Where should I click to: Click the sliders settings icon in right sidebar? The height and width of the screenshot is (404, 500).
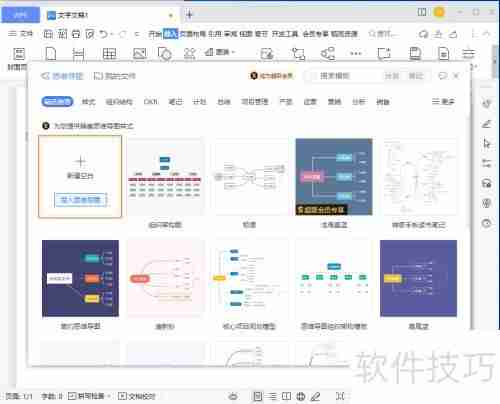487,163
